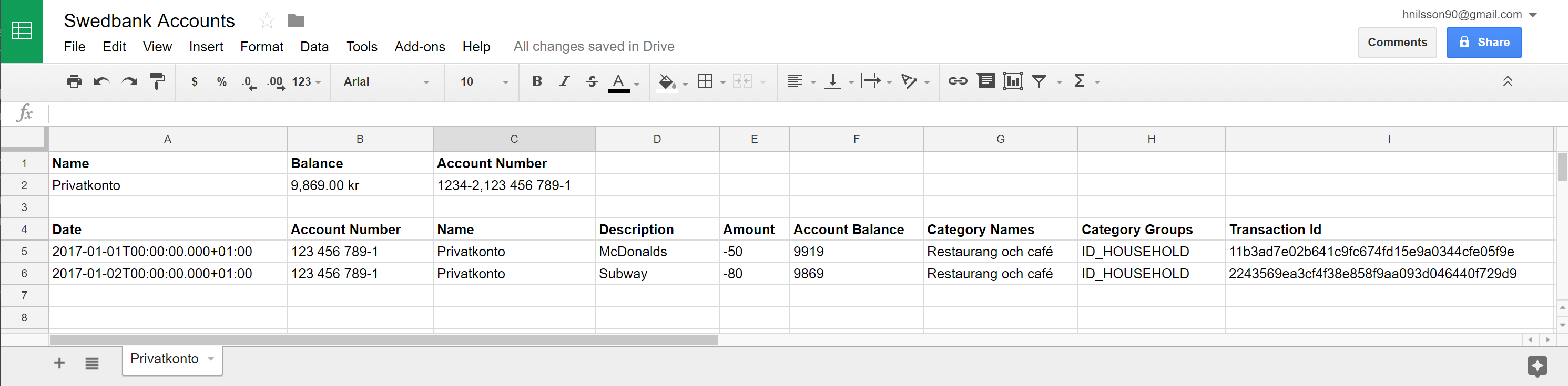The width and height of the screenshot is (1568, 386).
Task: Increase decimal places
Action: [276, 82]
